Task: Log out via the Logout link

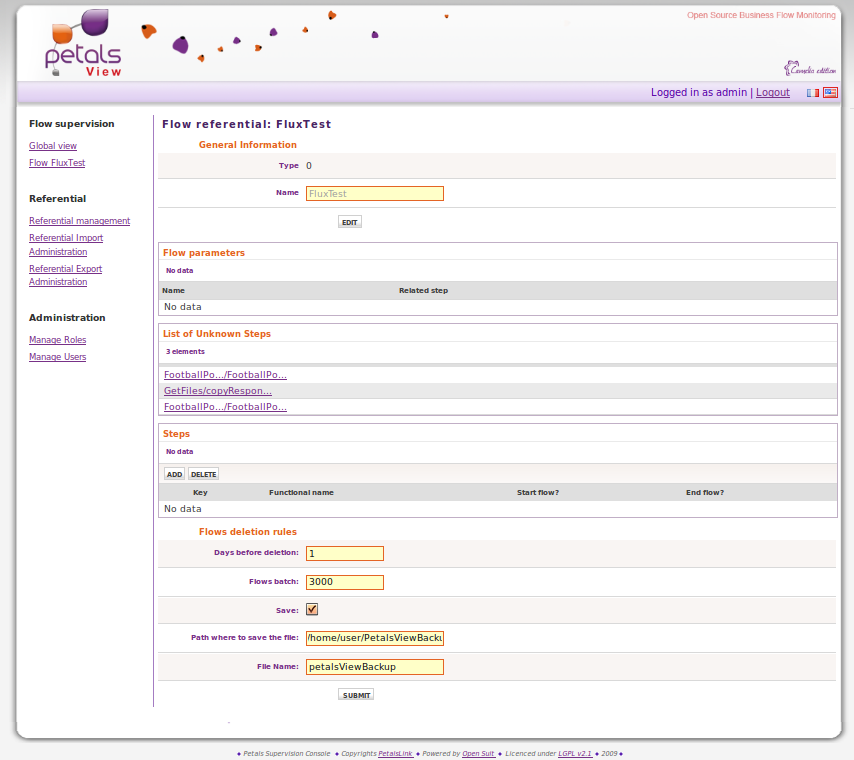Action: click(x=772, y=93)
